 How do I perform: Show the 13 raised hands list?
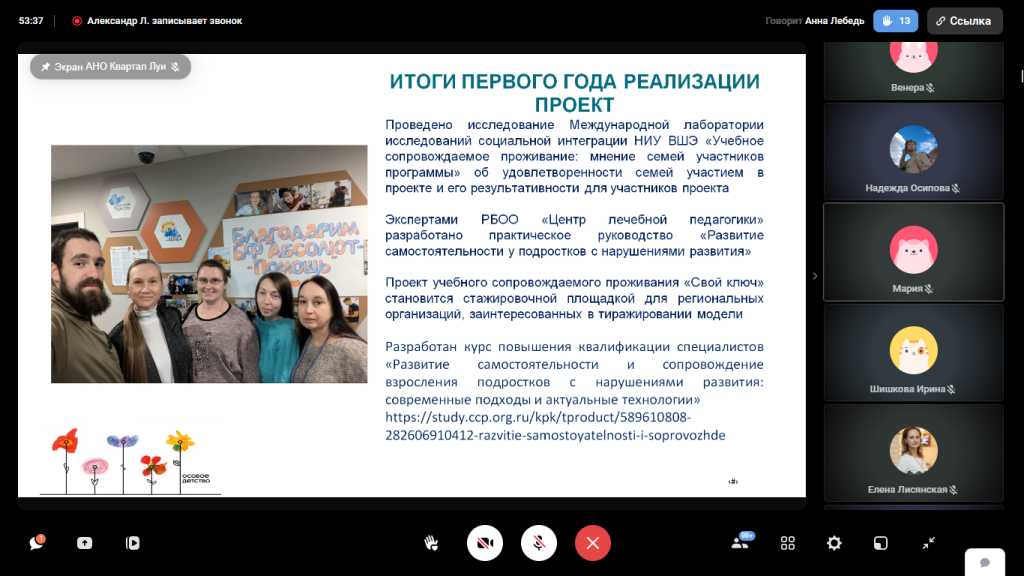click(895, 21)
